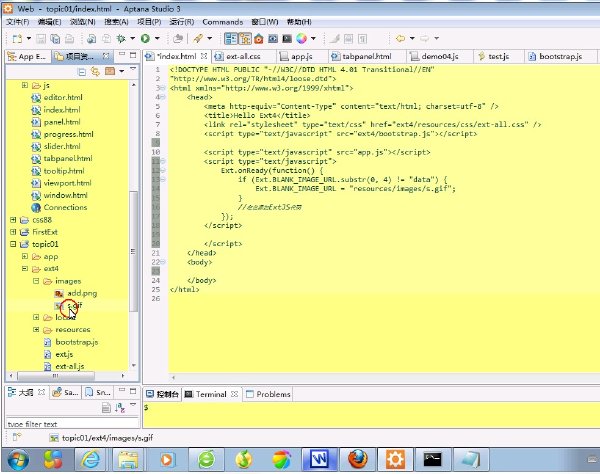Toggle code folding at line 3
600x474 pixels.
click(x=163, y=88)
